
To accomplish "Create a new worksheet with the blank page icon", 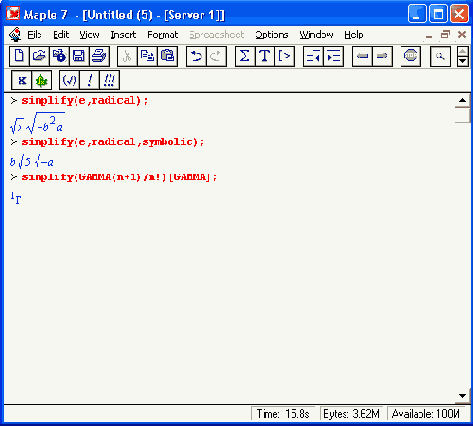I will click(x=19, y=56).
